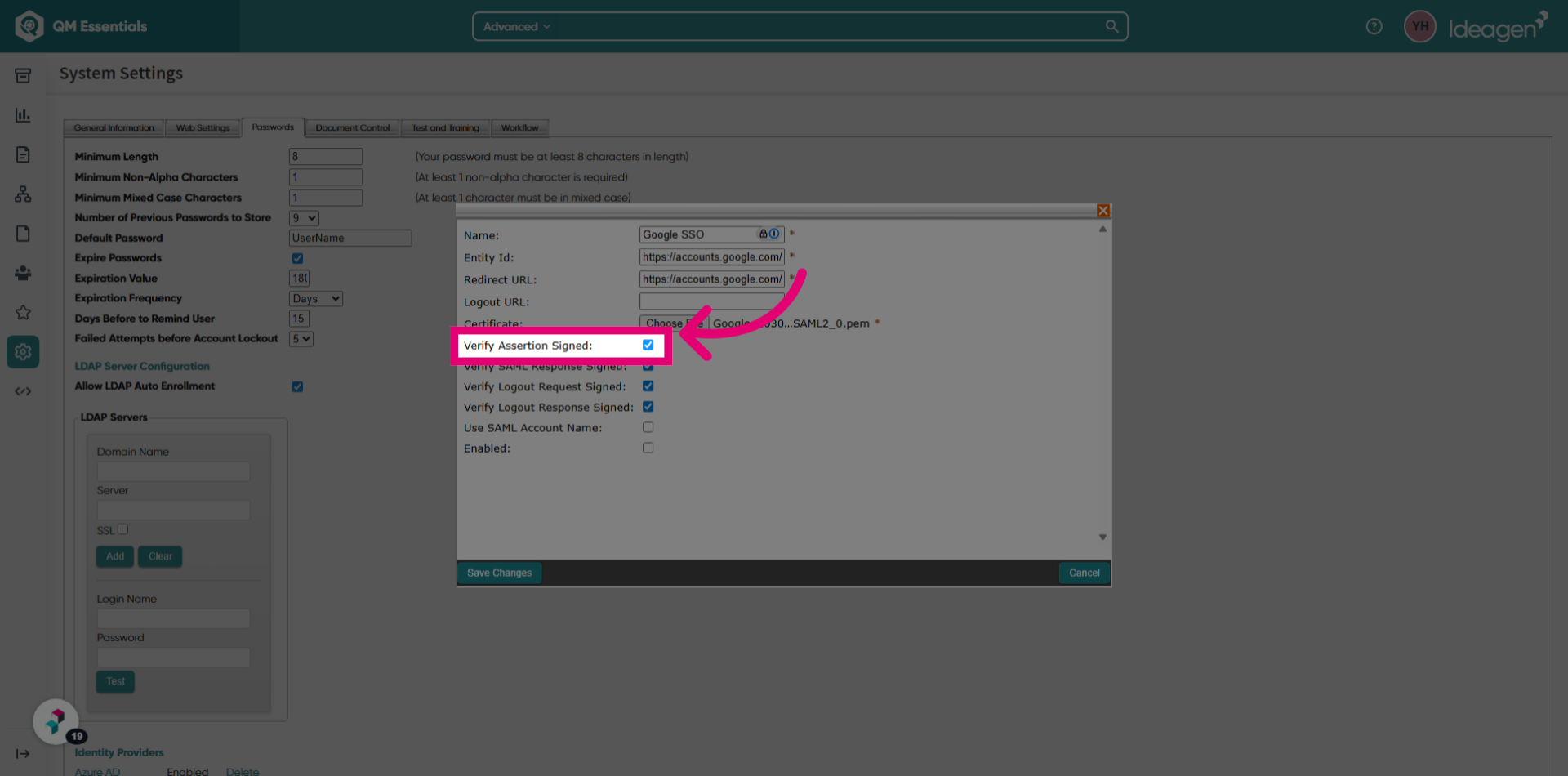The width and height of the screenshot is (1568, 776).
Task: Click the LDAP Password input field
Action: pyautogui.click(x=173, y=658)
